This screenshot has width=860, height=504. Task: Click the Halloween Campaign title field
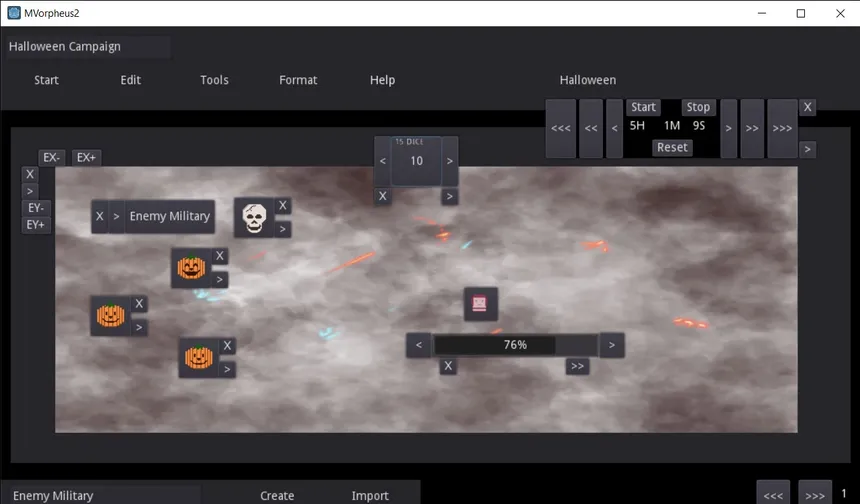point(88,47)
